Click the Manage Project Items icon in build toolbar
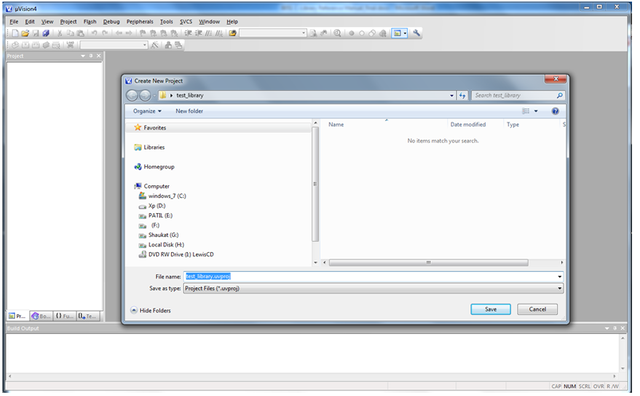 coord(169,45)
